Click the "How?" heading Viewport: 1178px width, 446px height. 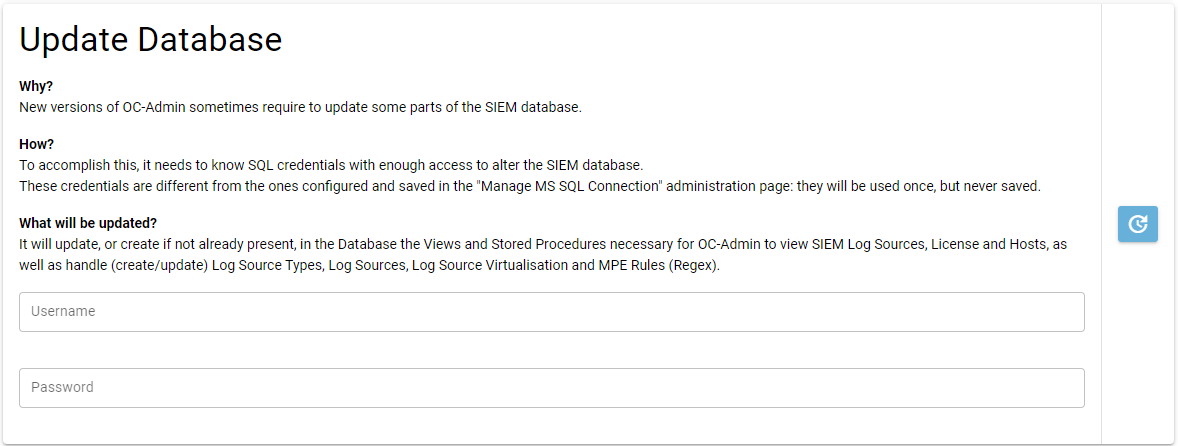pos(36,144)
